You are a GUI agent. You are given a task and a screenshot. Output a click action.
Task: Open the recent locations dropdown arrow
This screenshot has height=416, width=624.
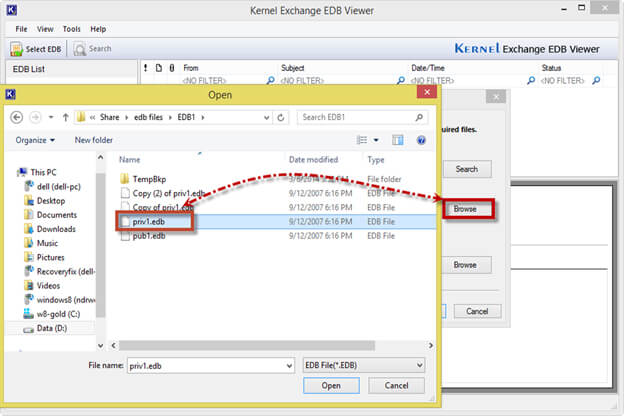(x=51, y=117)
